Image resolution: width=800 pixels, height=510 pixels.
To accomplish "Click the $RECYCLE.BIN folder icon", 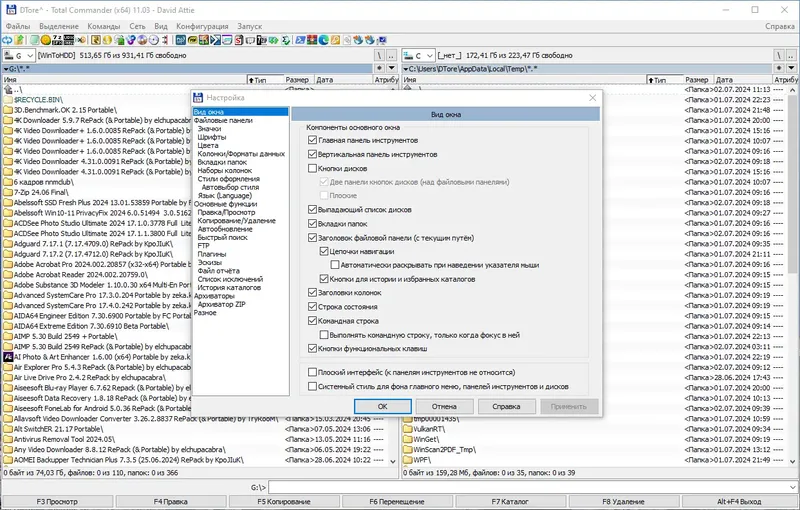I will (x=8, y=99).
